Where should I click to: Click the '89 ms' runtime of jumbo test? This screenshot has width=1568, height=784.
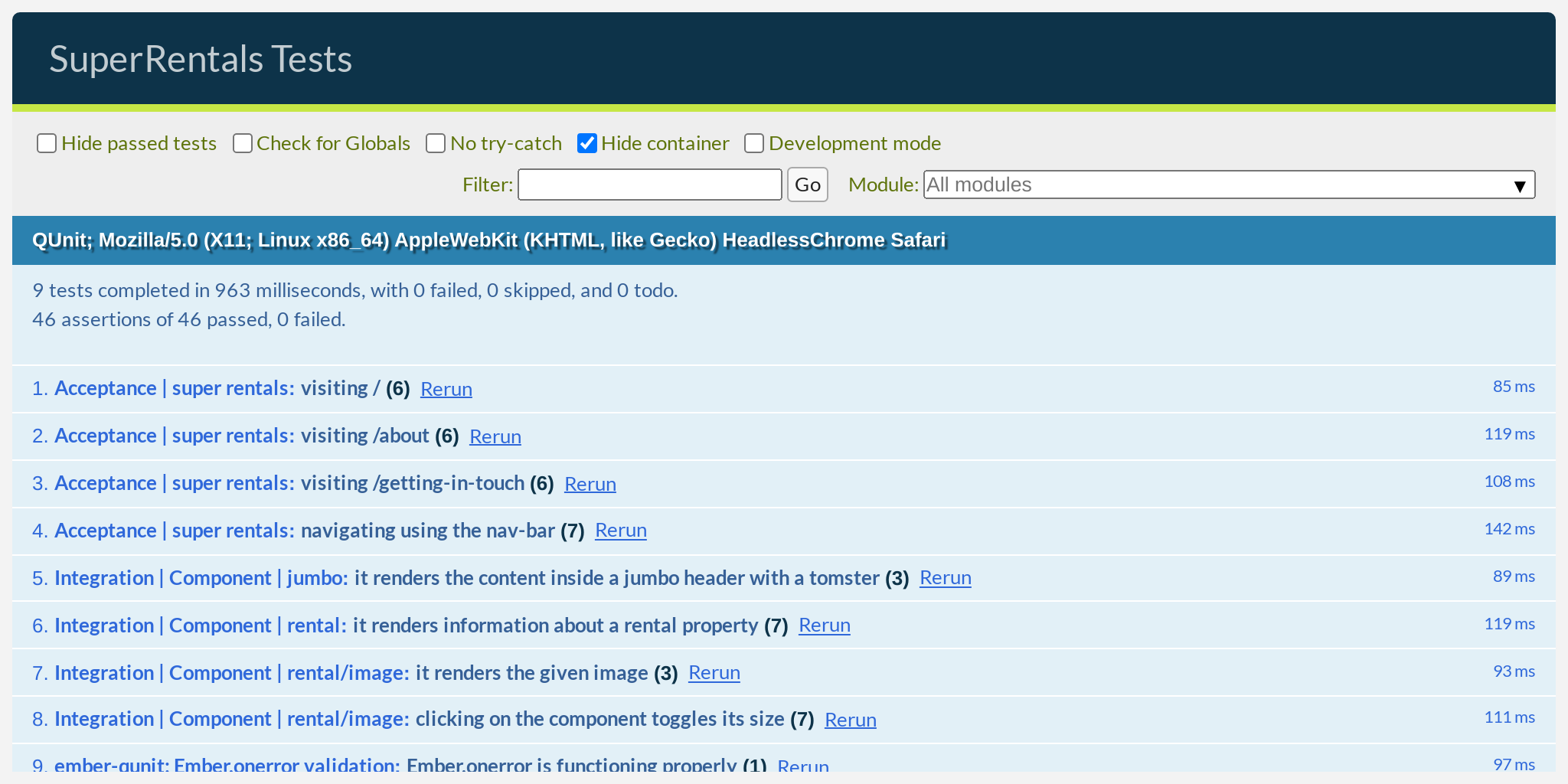[x=1514, y=577]
